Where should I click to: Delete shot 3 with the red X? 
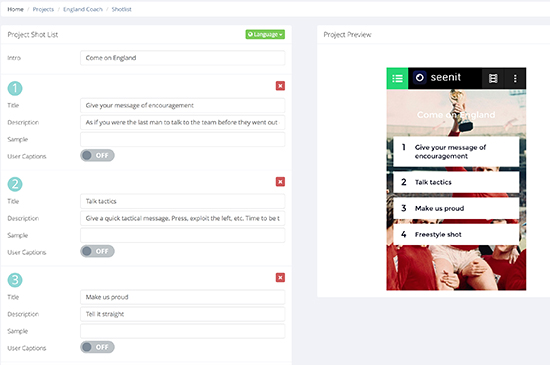(x=280, y=278)
